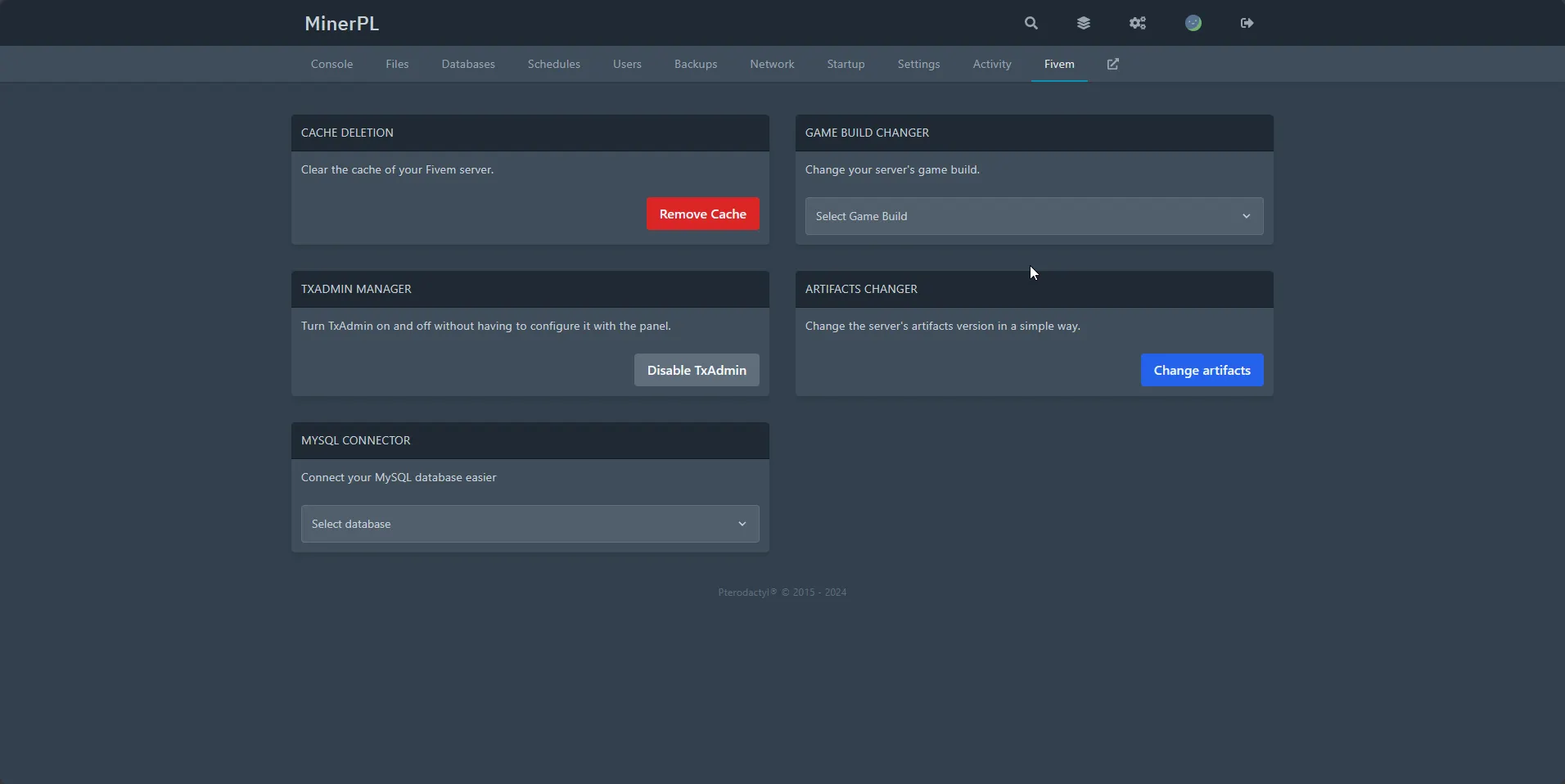
Task: Go to the Databases tab
Action: coord(468,64)
